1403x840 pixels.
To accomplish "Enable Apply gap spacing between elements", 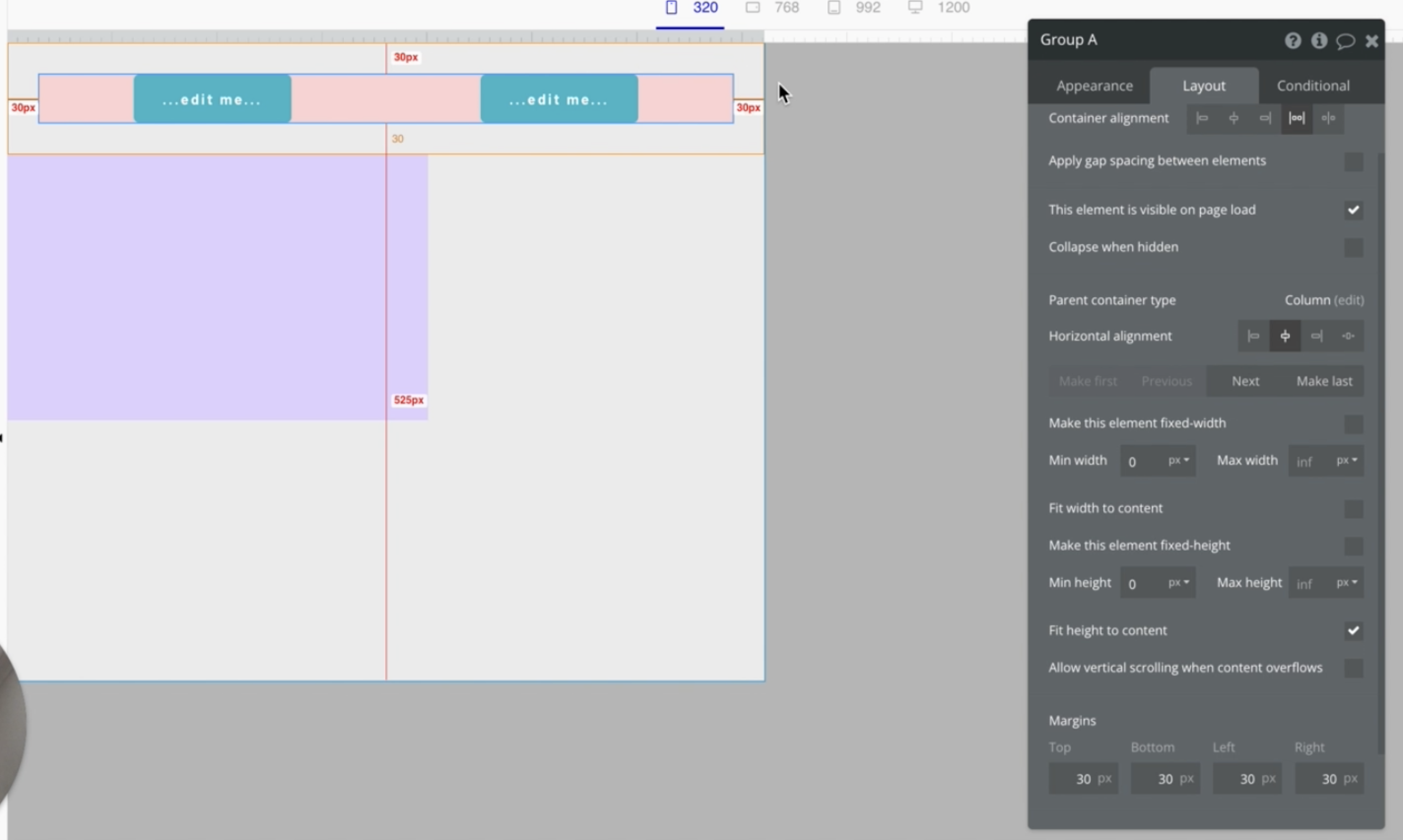I will pyautogui.click(x=1353, y=161).
